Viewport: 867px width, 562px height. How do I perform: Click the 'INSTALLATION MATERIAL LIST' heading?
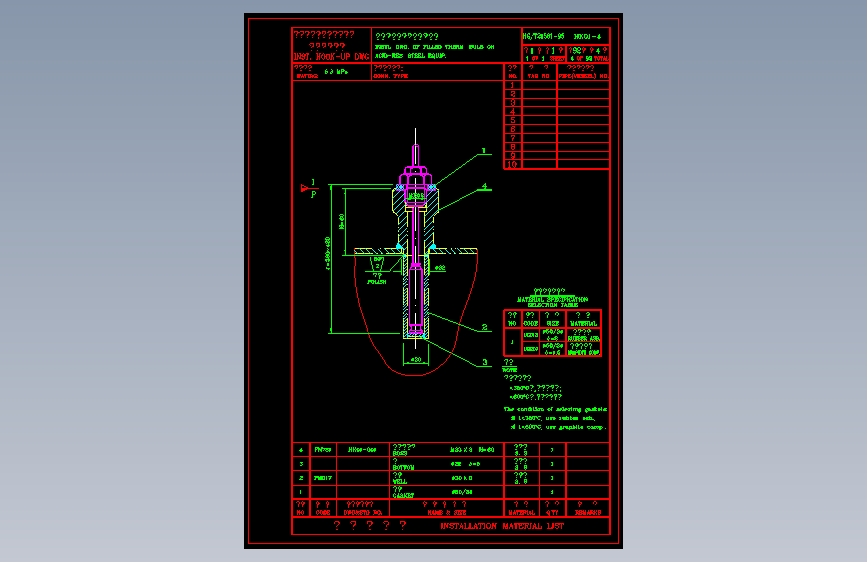[502, 526]
